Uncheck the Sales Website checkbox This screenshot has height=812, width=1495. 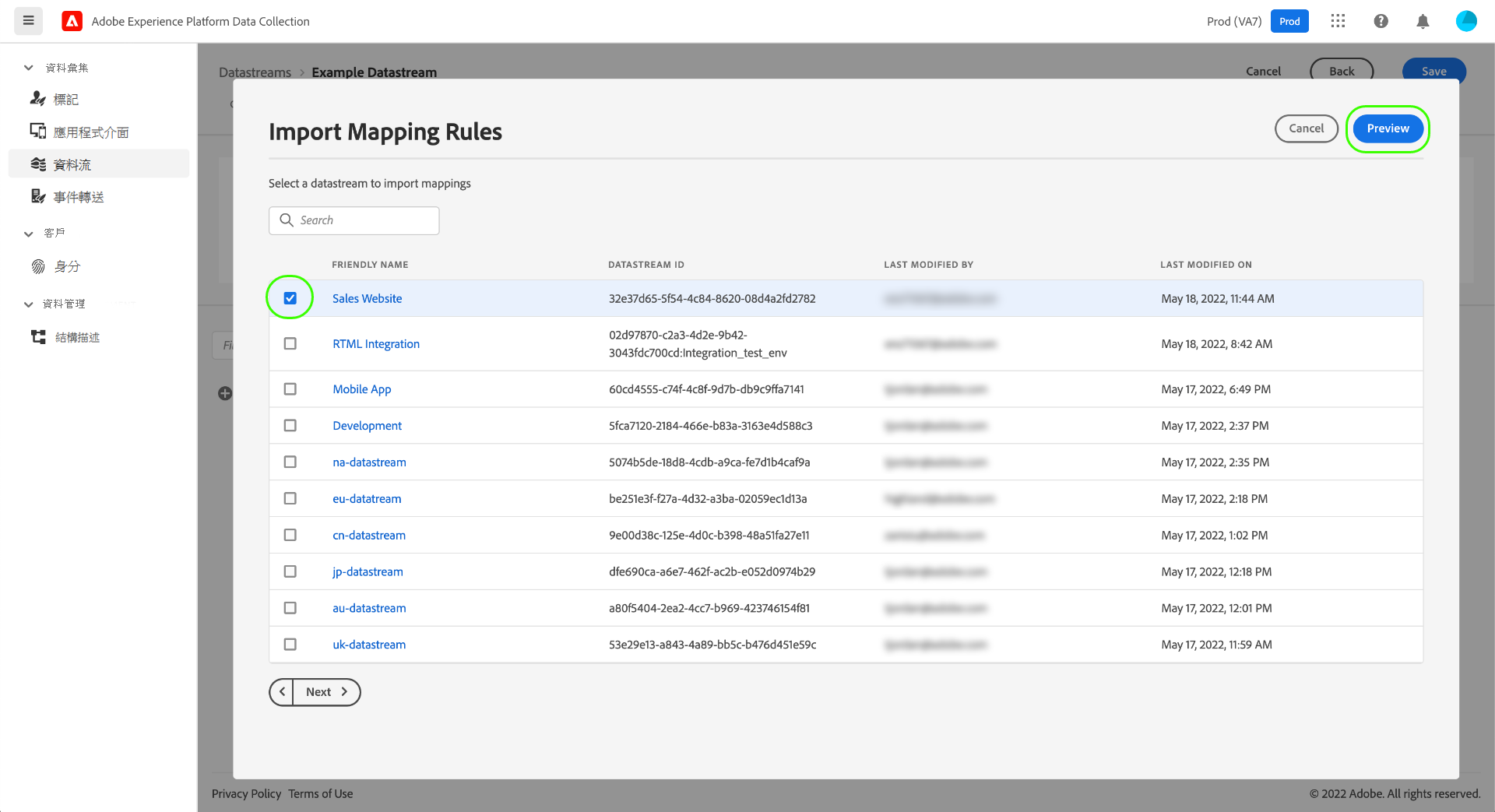click(290, 298)
